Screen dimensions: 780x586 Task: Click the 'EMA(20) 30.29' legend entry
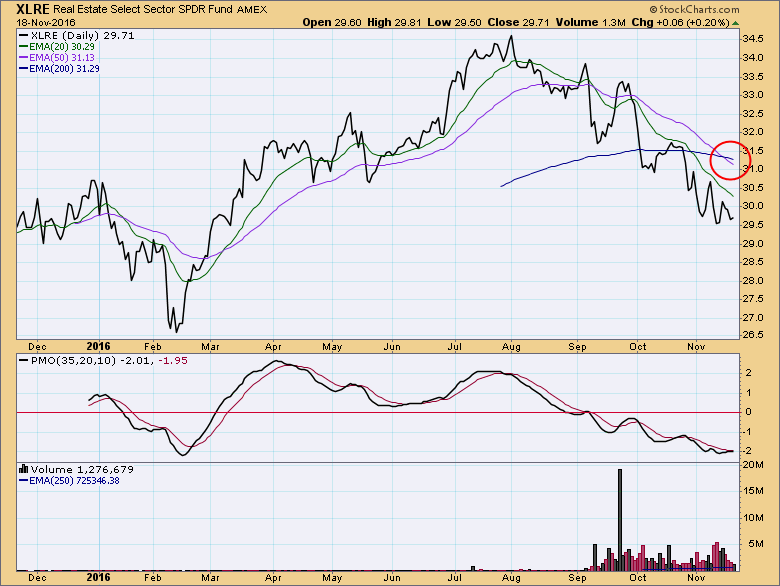click(56, 46)
